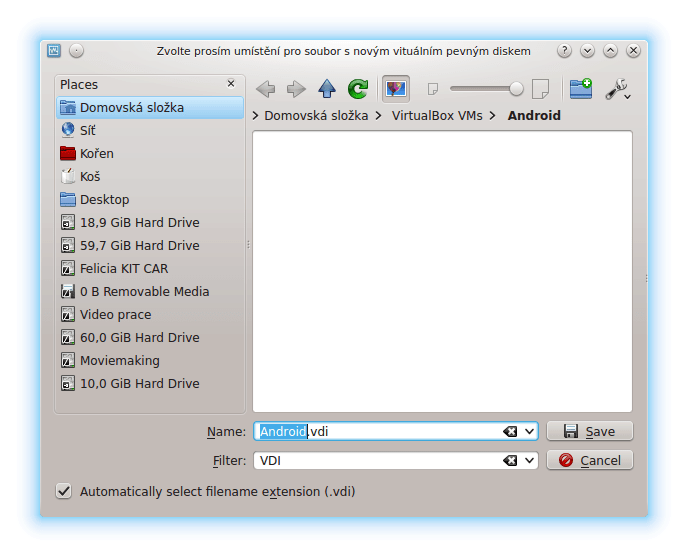Image resolution: width=688 pixels, height=557 pixels.
Task: Open Kořen root folder in Places
Action: pyautogui.click(x=150, y=154)
